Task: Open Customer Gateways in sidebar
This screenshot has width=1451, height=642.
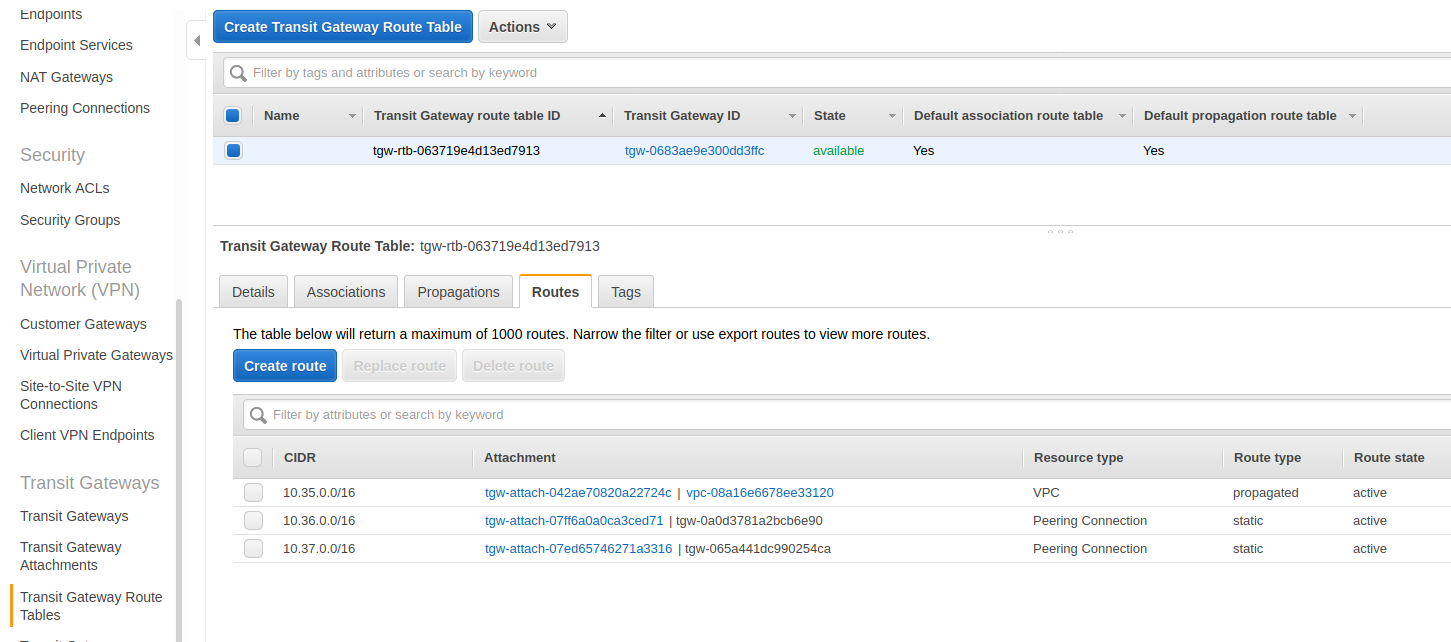Action: click(x=83, y=324)
